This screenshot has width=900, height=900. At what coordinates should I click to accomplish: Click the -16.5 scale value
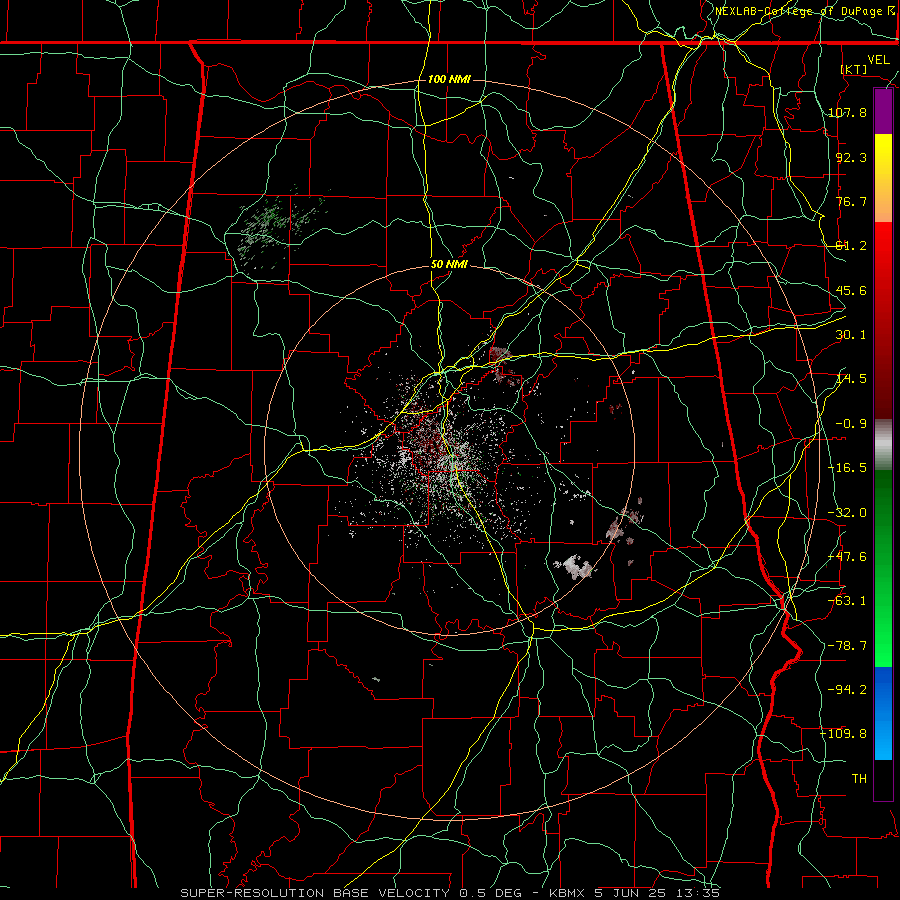[848, 468]
